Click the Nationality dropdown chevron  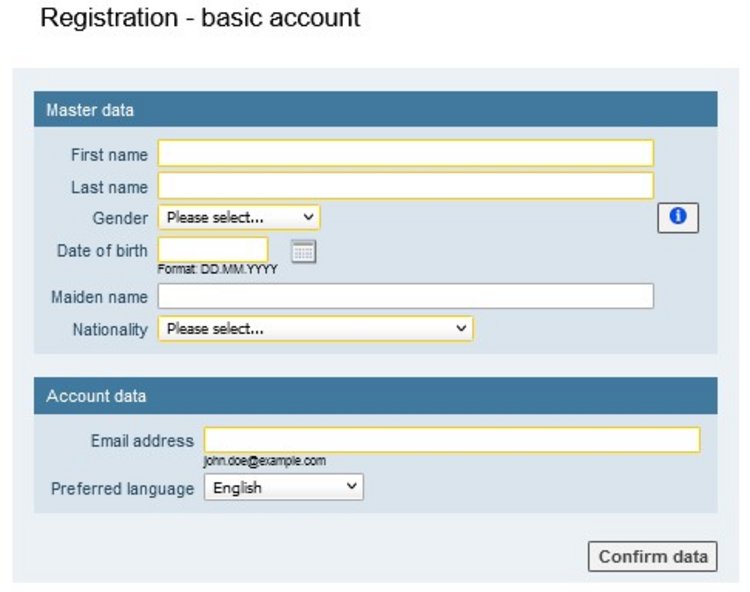[x=461, y=329]
